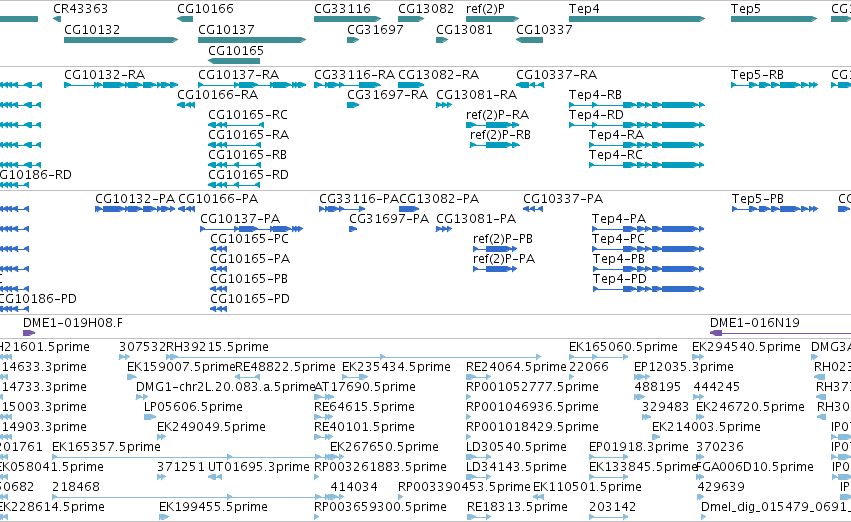The height and width of the screenshot is (522, 851).
Task: Select EST UT01695.3prime
Action: pyautogui.click(x=215, y=478)
